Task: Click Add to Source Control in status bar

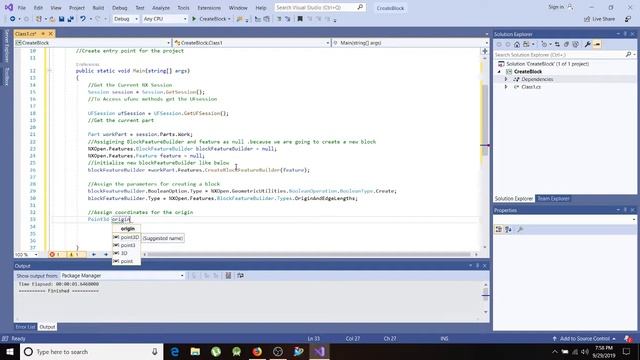Action: [584, 338]
